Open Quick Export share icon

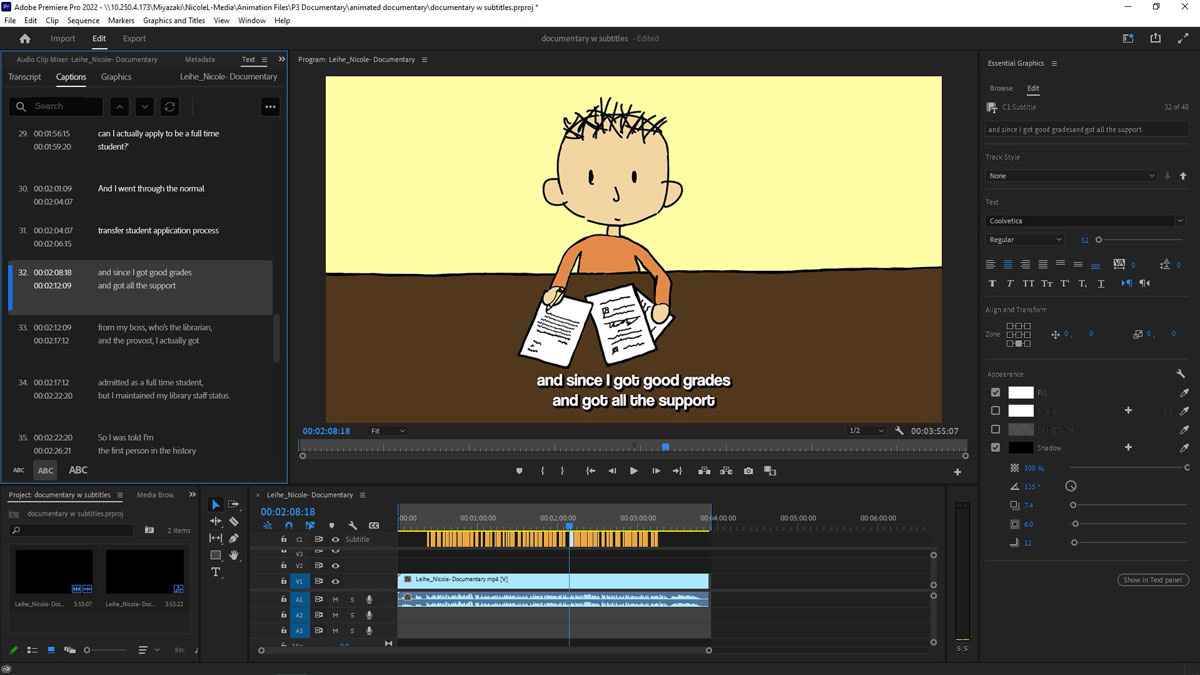(1155, 39)
